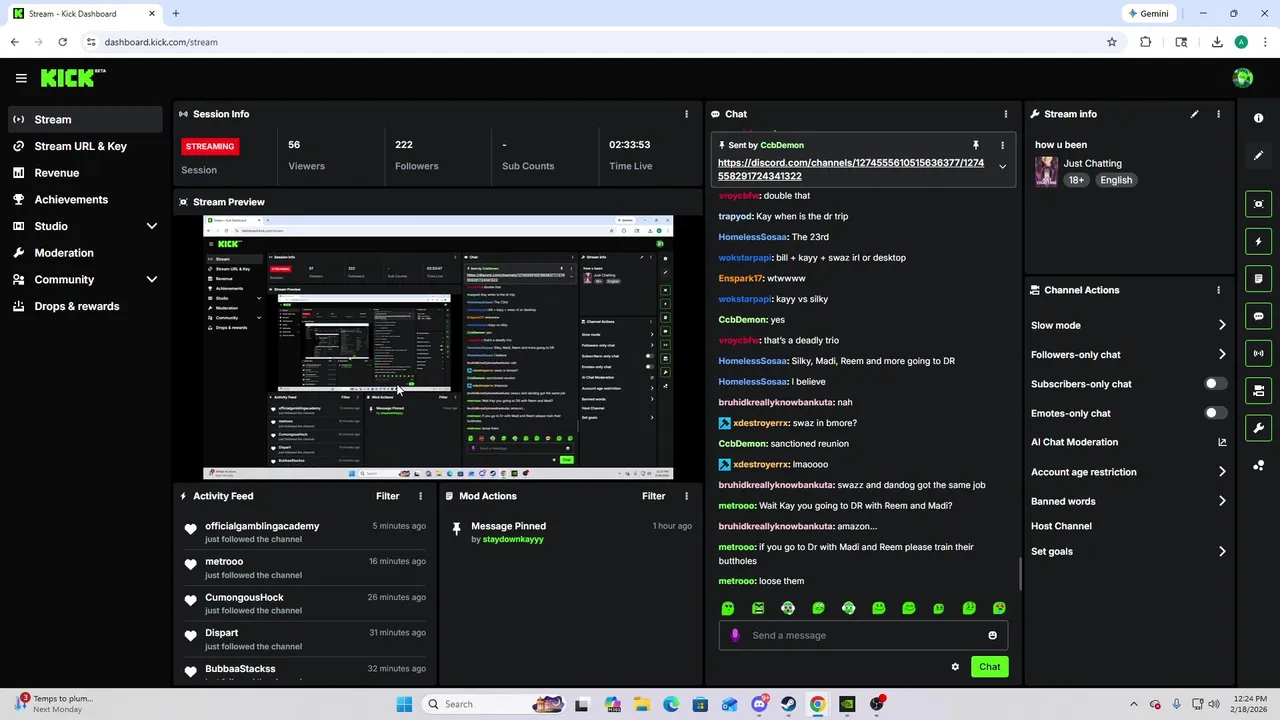Toggle the broadcast signal widget icon

[x=1258, y=353]
